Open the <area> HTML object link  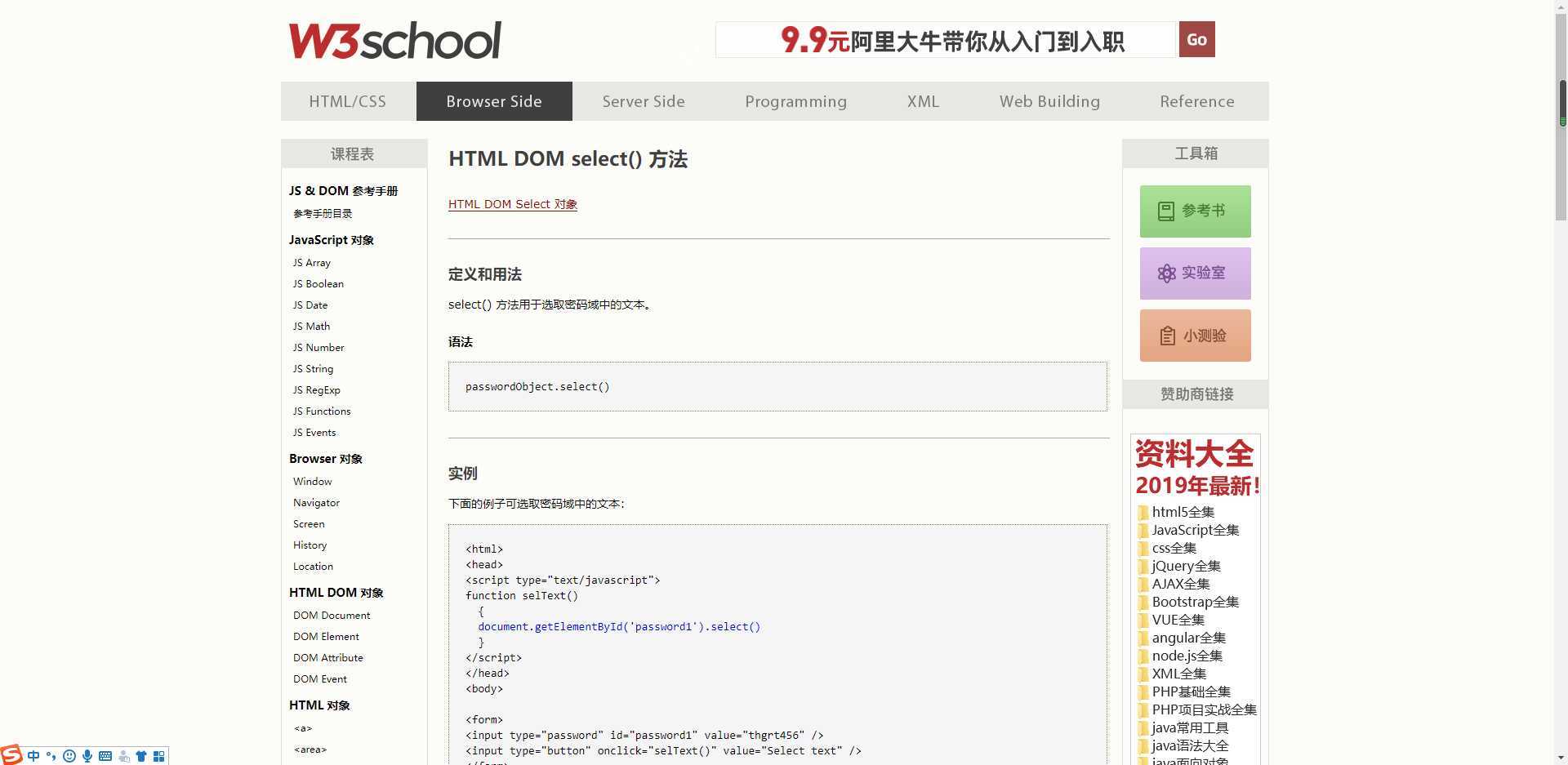(x=310, y=749)
